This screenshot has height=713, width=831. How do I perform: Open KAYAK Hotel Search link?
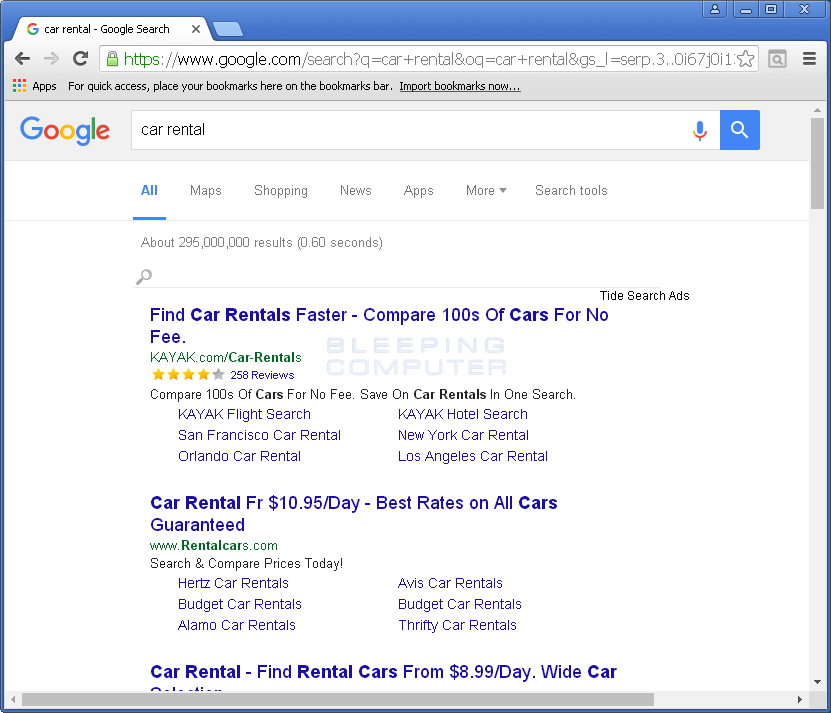coord(463,414)
